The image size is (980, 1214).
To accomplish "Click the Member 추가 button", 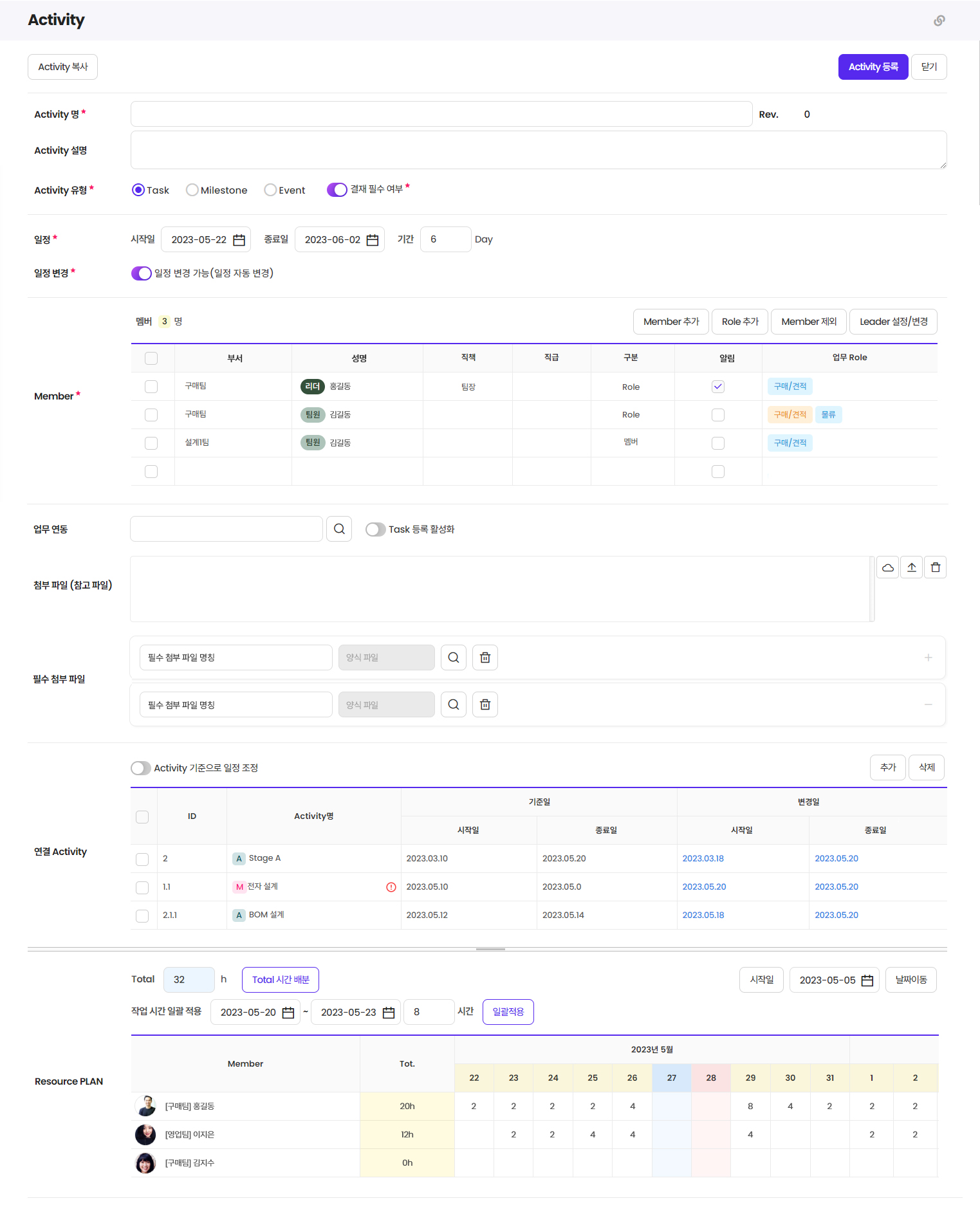I will click(670, 322).
